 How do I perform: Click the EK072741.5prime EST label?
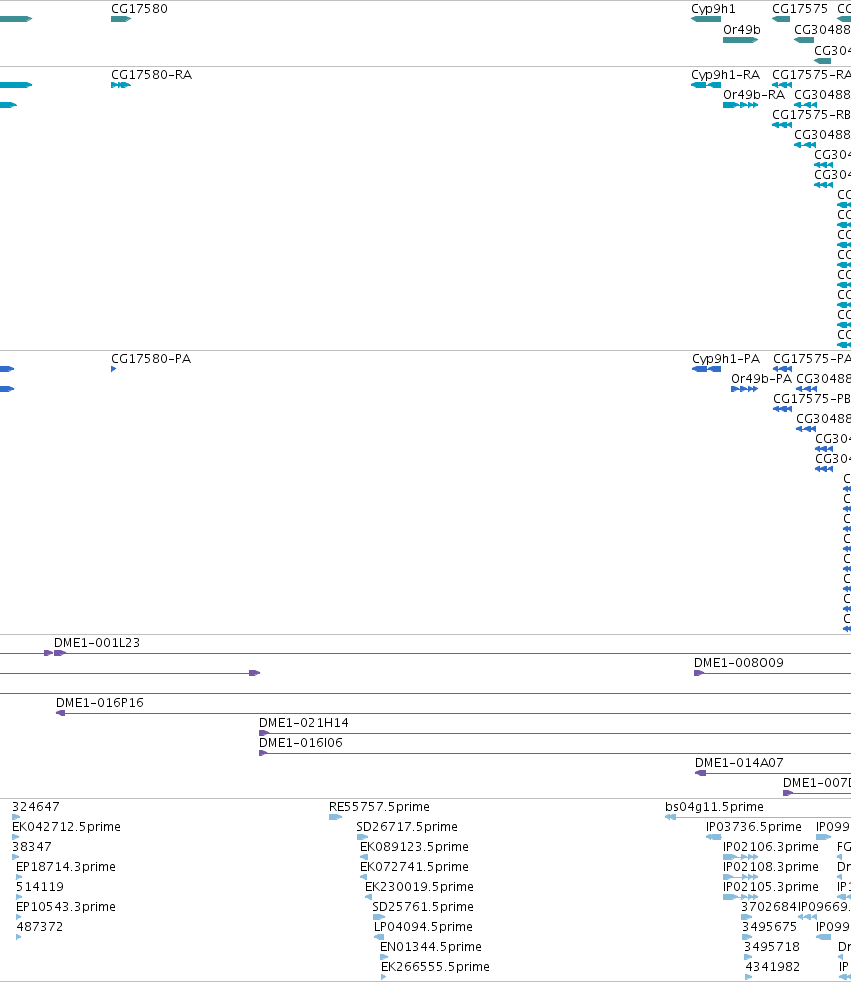pyautogui.click(x=415, y=867)
